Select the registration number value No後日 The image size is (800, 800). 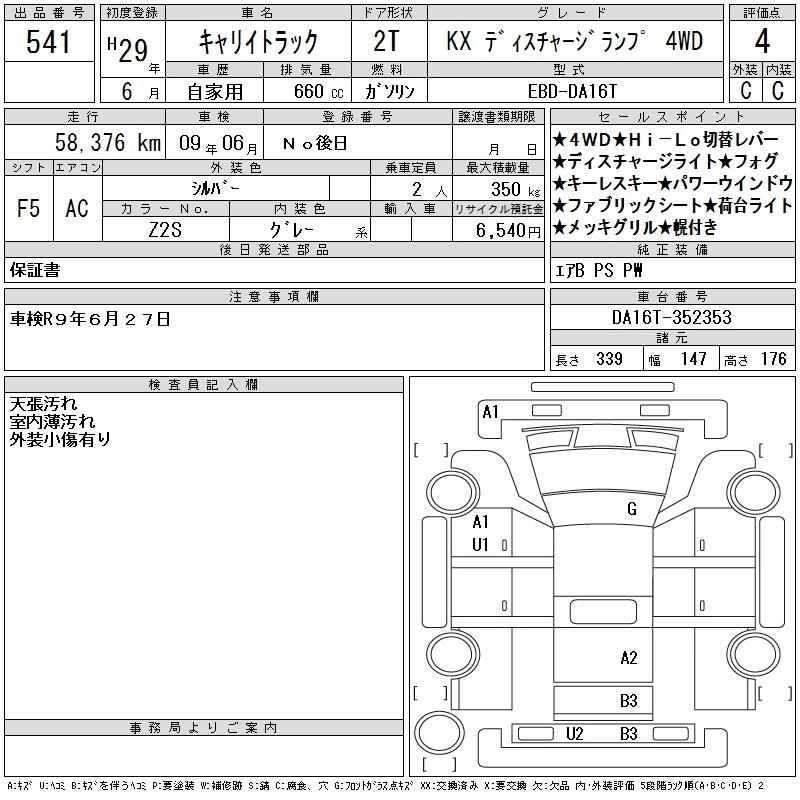(x=315, y=143)
